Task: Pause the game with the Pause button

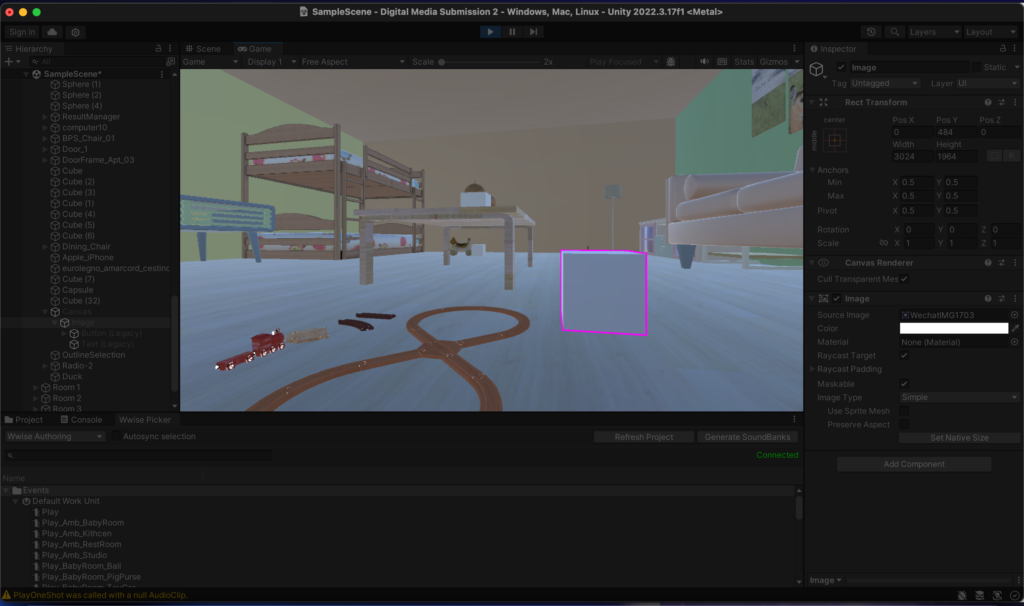Action: coord(512,32)
